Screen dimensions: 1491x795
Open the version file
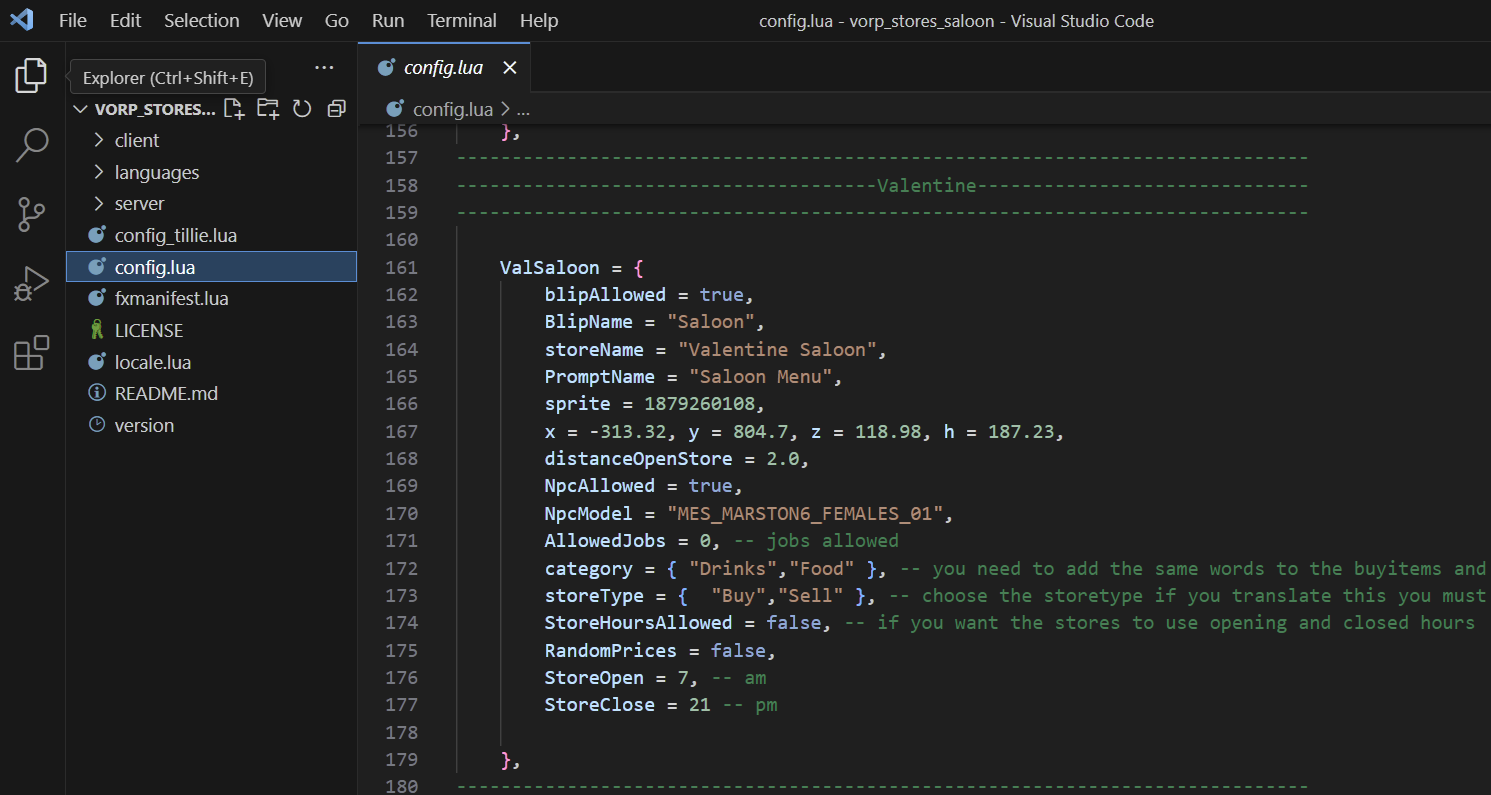(x=211, y=425)
